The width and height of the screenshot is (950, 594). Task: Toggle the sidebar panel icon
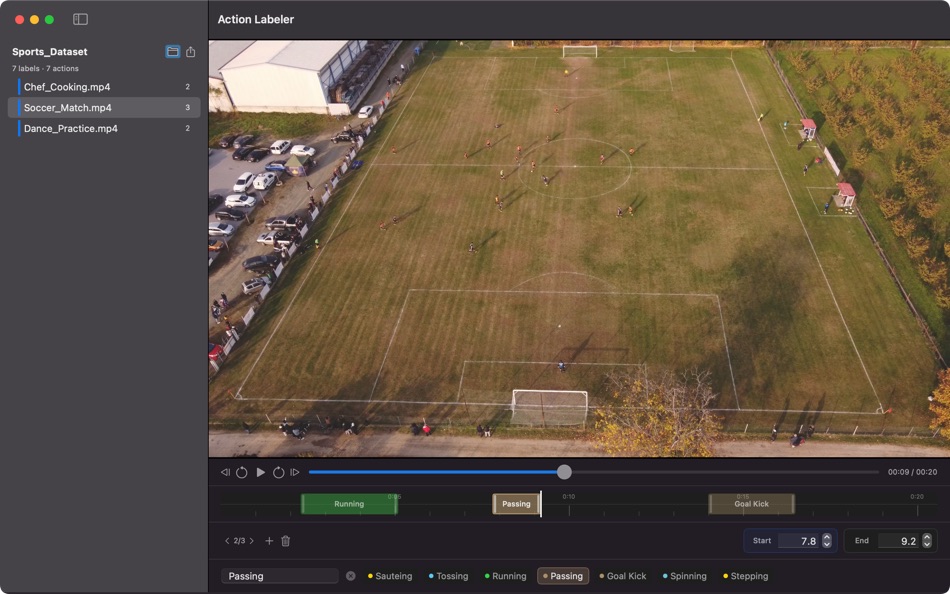pos(80,19)
